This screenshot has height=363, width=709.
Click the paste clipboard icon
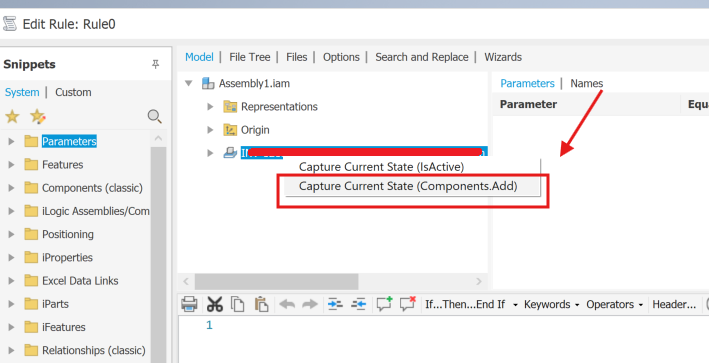(x=261, y=304)
